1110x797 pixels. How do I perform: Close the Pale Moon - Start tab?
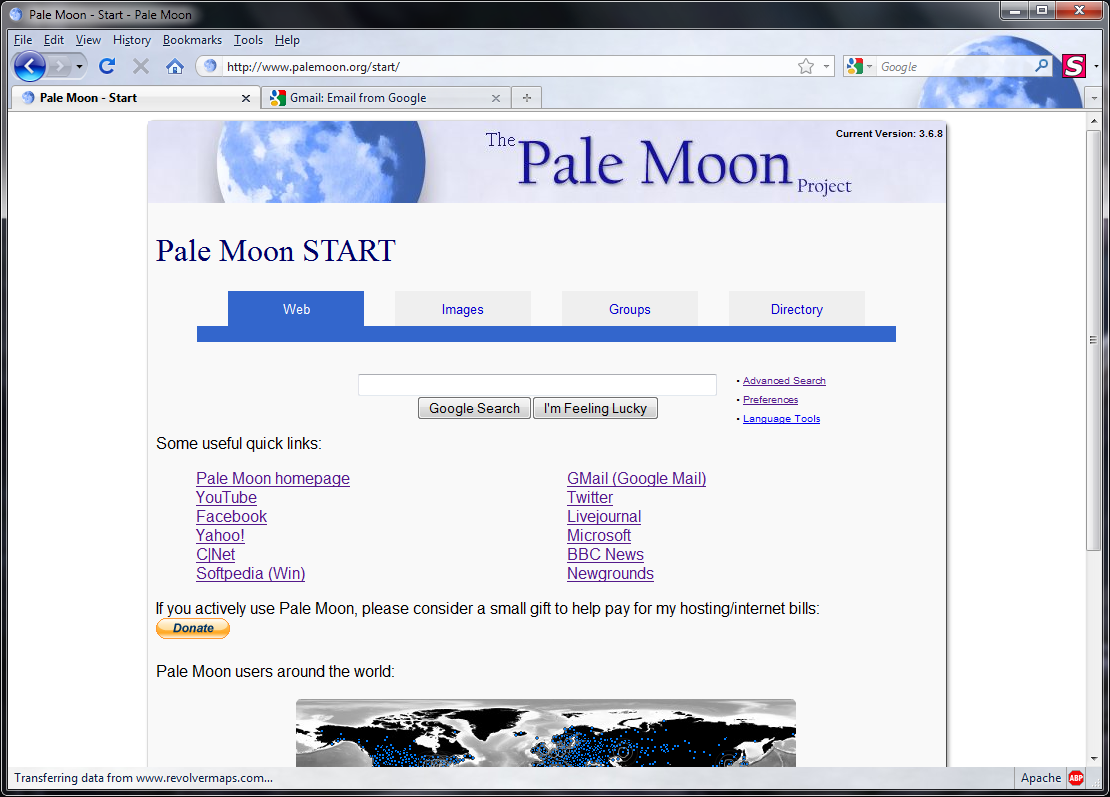pyautogui.click(x=246, y=98)
